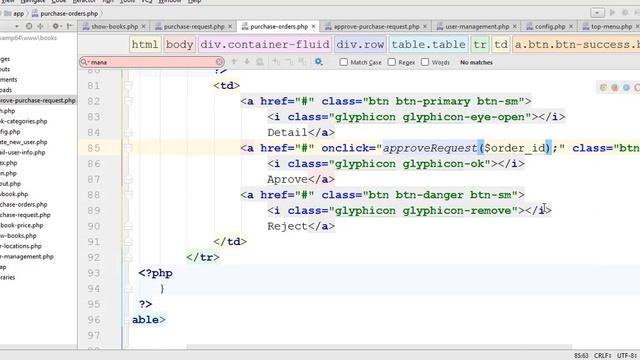
Task: Select 'div.container-fluid' breadcrumb
Action: [x=265, y=44]
